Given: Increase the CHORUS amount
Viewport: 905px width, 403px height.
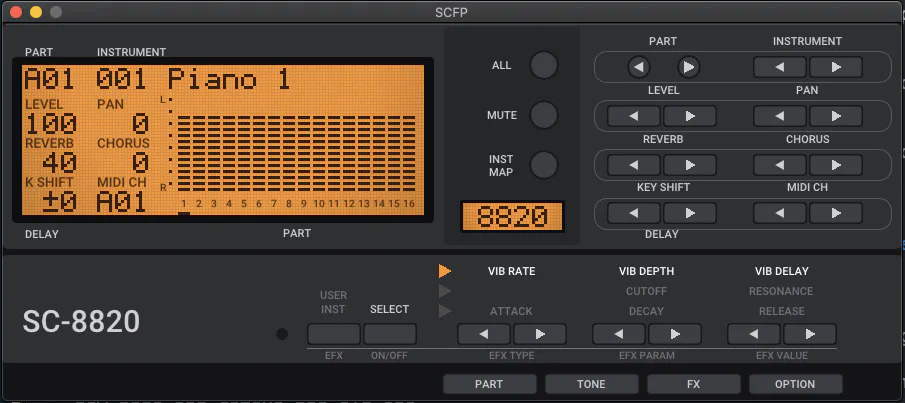Looking at the screenshot, I should (x=836, y=165).
